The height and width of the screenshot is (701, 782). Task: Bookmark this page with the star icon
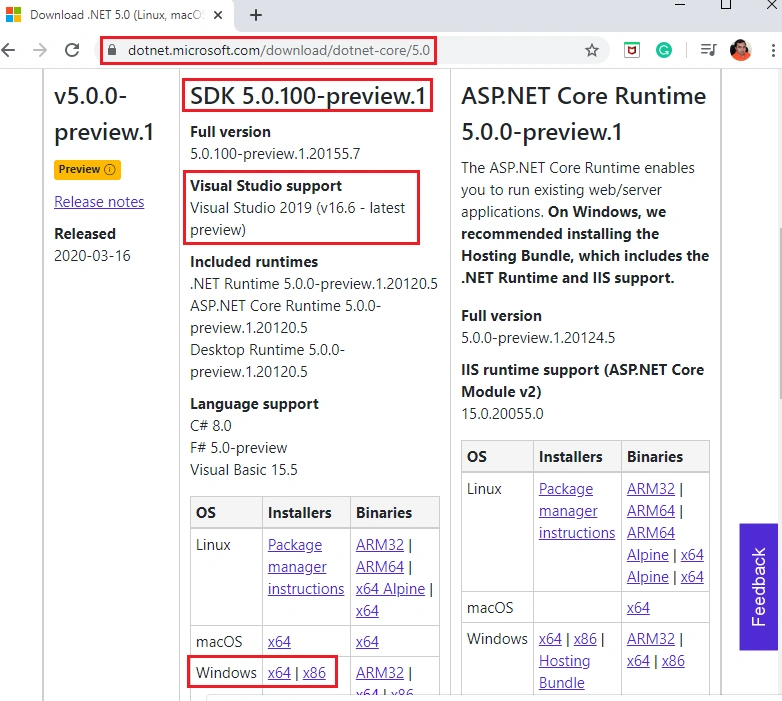(x=591, y=50)
